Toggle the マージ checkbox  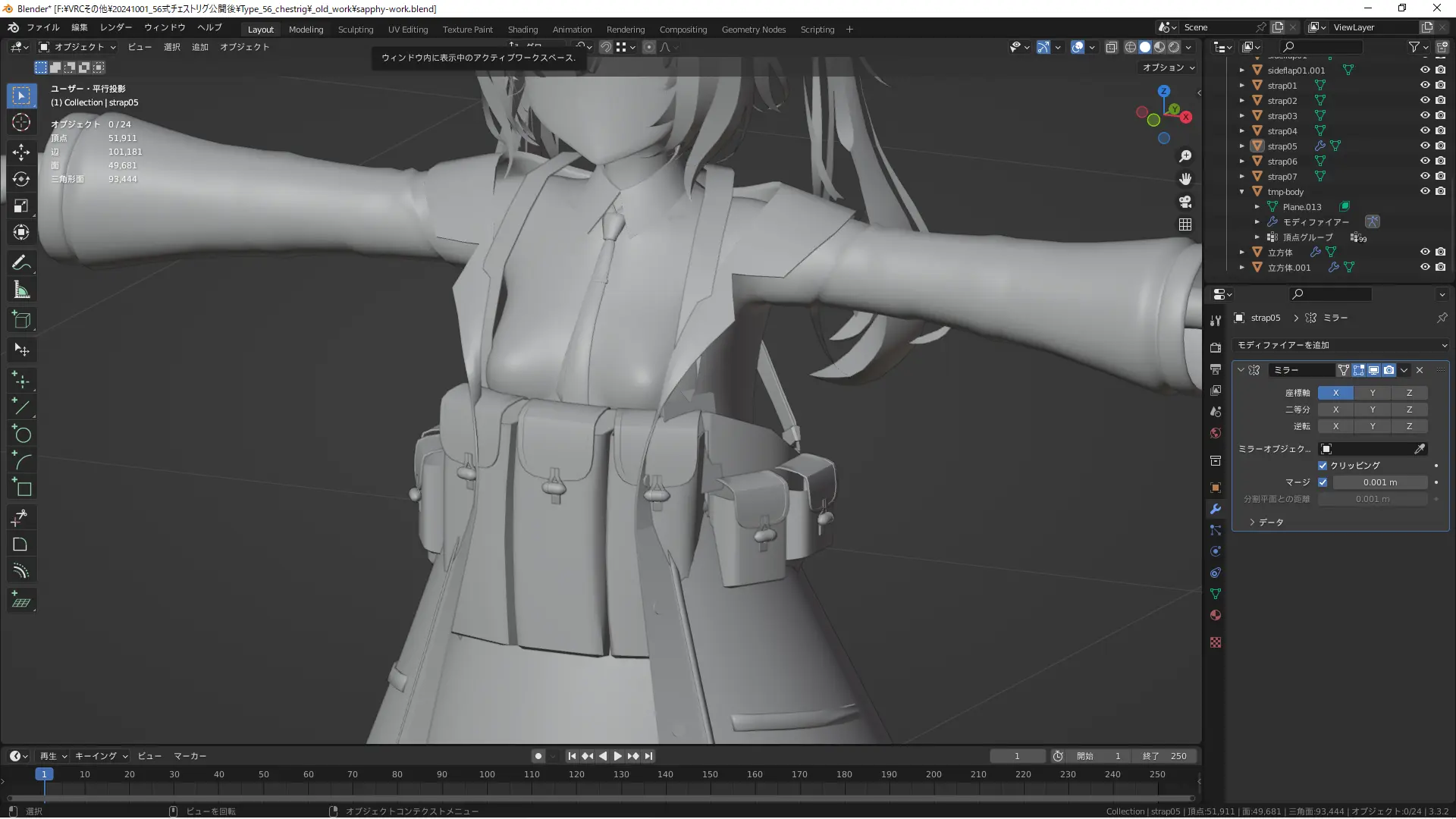pos(1323,482)
